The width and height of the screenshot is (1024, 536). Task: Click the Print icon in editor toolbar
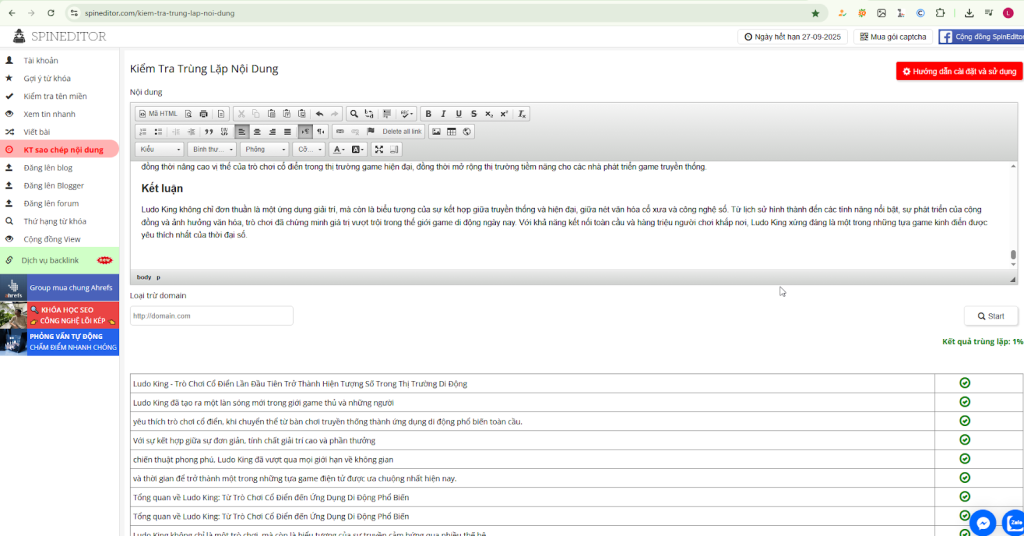(x=203, y=114)
